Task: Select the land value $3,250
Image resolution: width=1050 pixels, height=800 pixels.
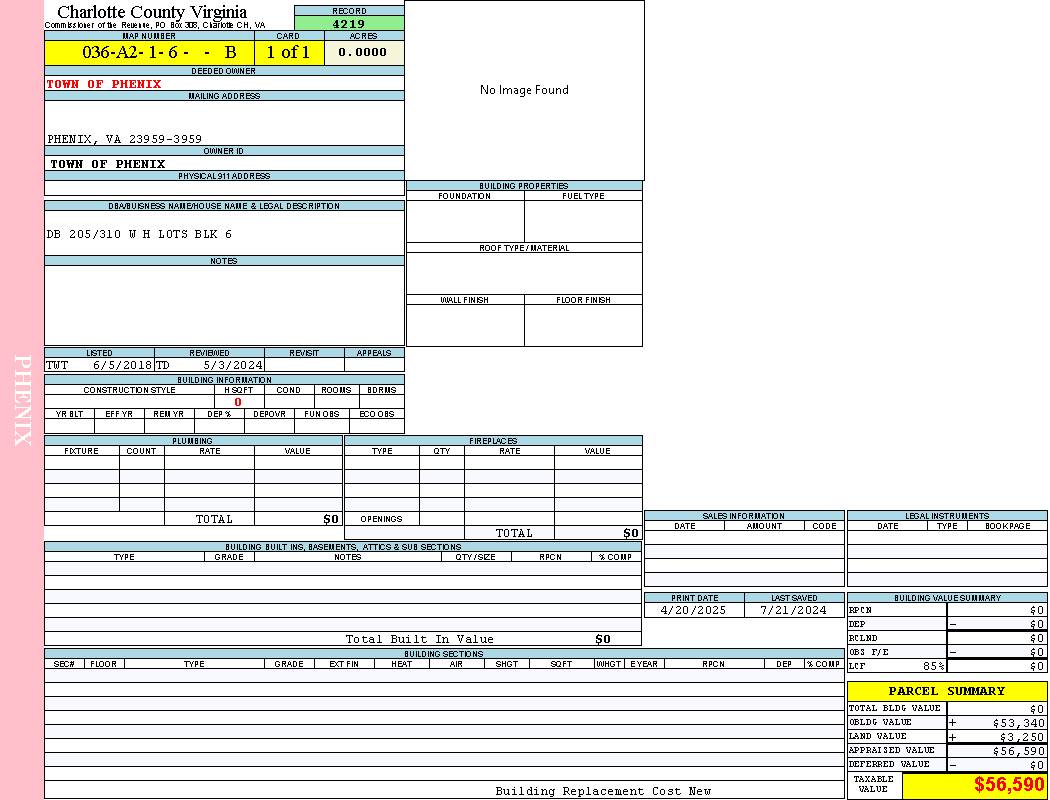Action: [x=1022, y=736]
